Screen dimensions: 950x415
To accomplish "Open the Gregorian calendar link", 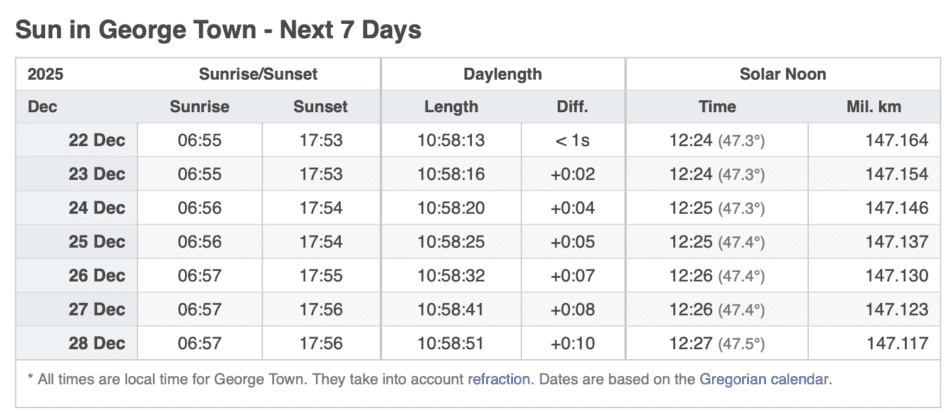I will [x=765, y=380].
